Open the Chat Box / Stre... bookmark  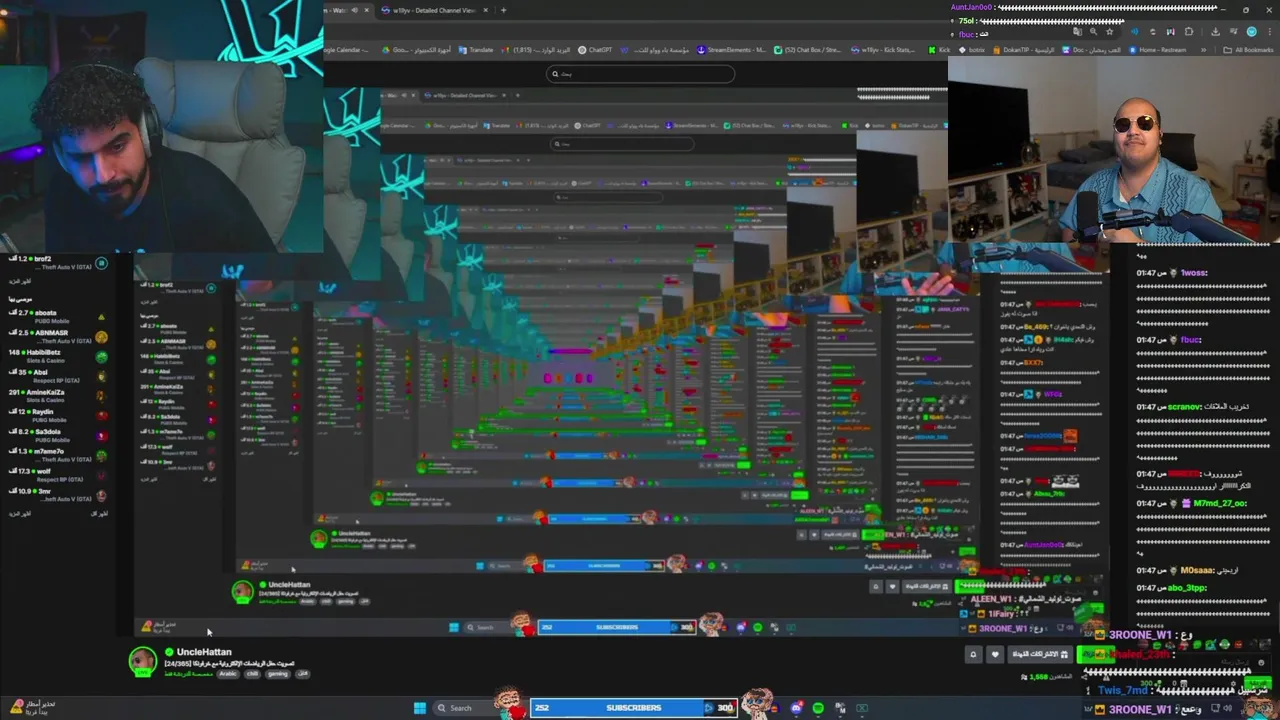point(807,50)
